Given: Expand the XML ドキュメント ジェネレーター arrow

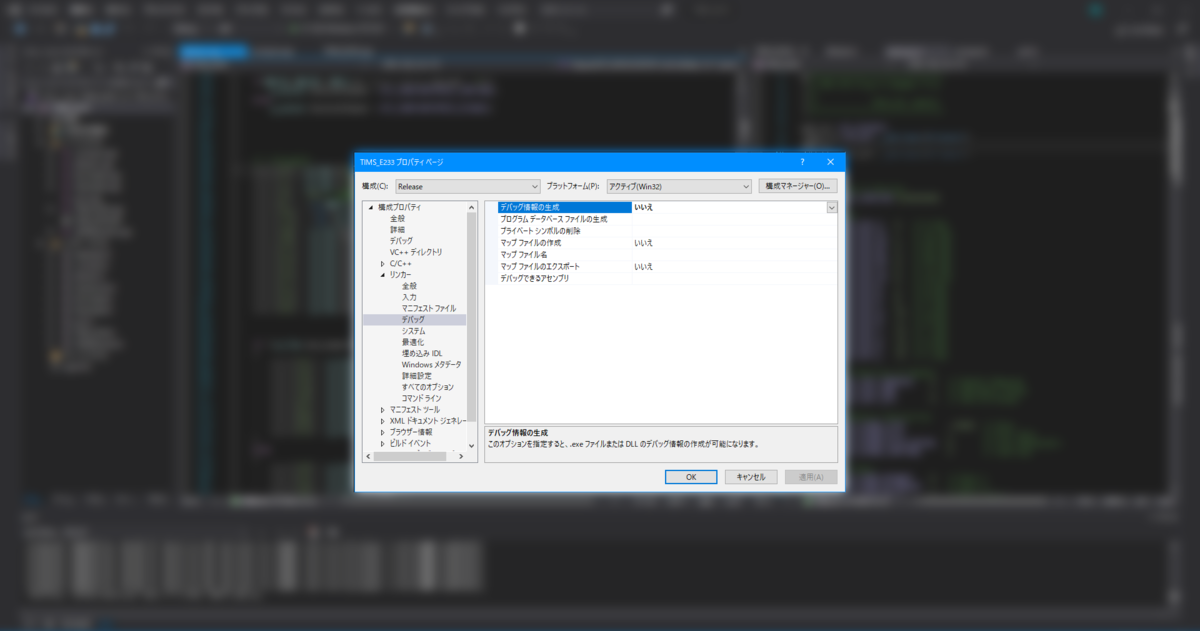Looking at the screenshot, I should (x=383, y=421).
